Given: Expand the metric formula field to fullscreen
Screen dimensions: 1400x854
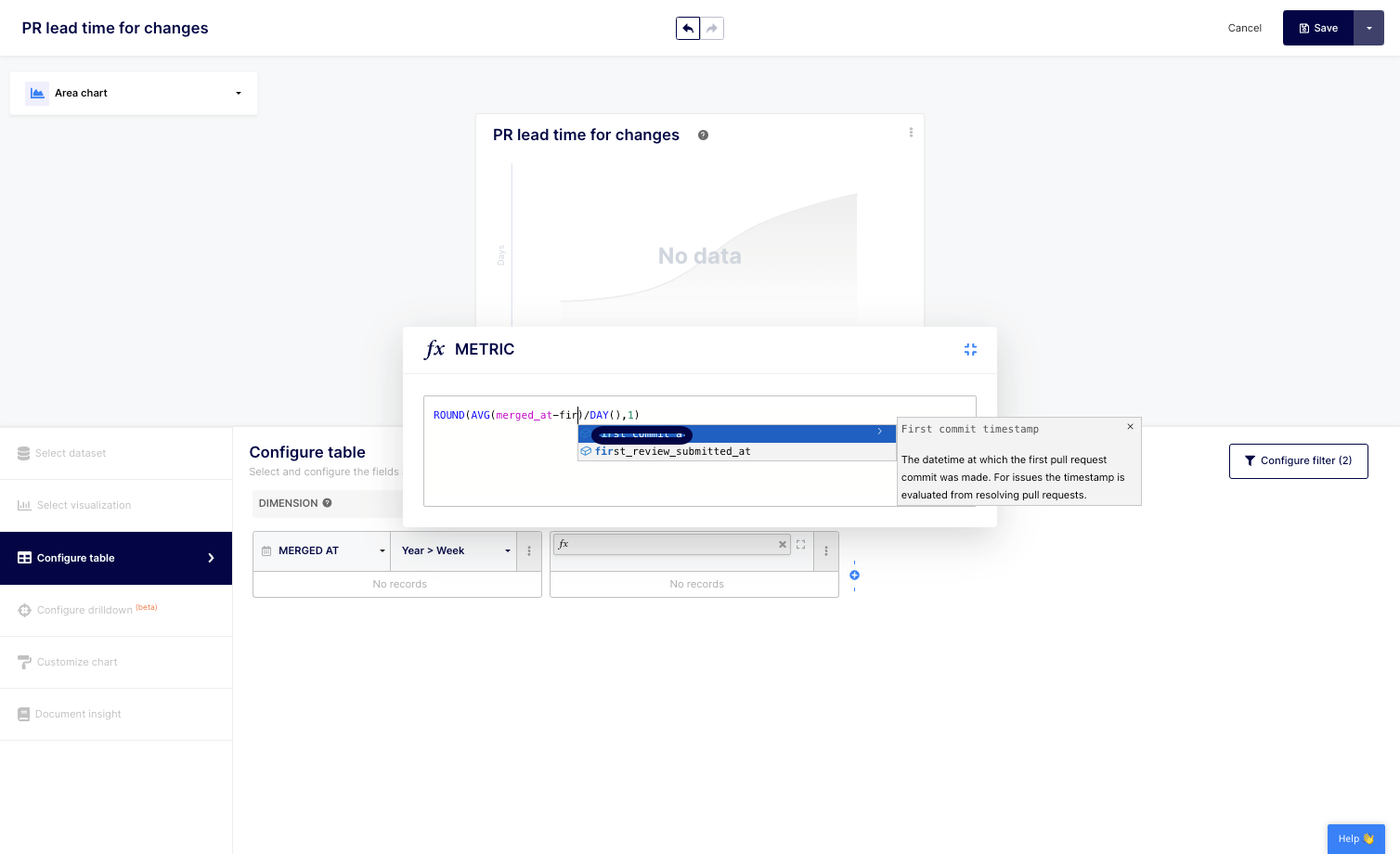Looking at the screenshot, I should tap(800, 545).
